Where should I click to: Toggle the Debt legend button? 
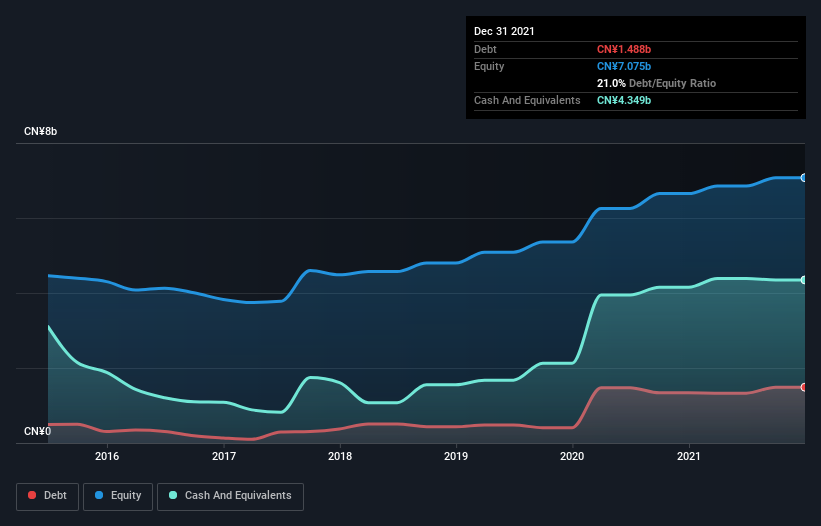[48, 496]
